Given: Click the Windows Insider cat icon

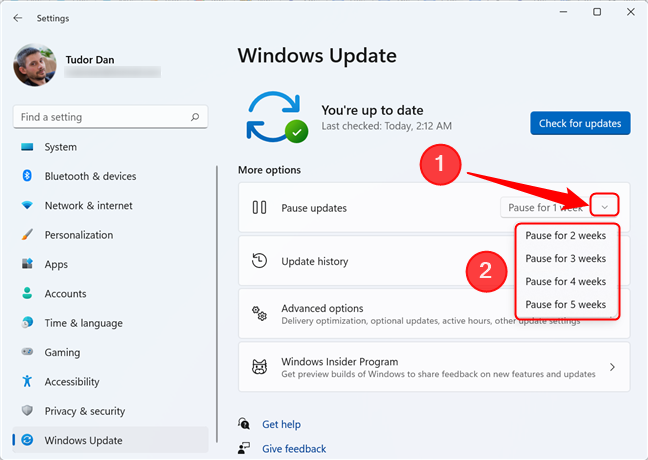Looking at the screenshot, I should click(x=260, y=367).
